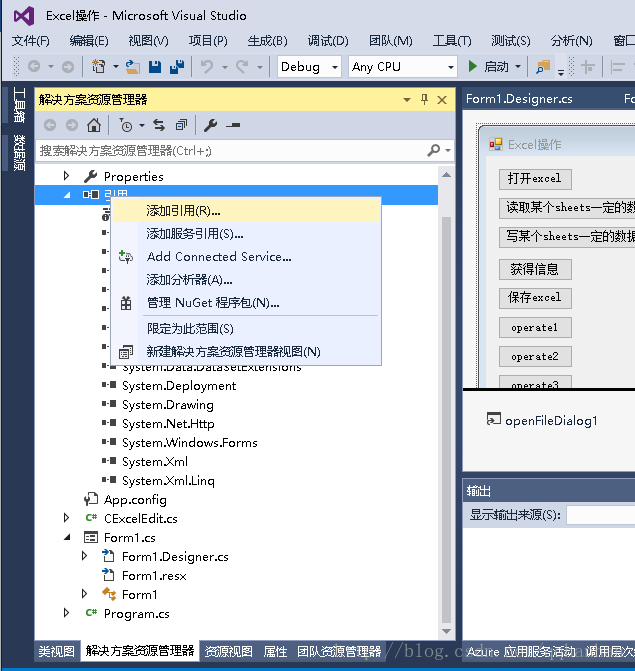Click the Pending Changes Filter clock icon

[126, 125]
